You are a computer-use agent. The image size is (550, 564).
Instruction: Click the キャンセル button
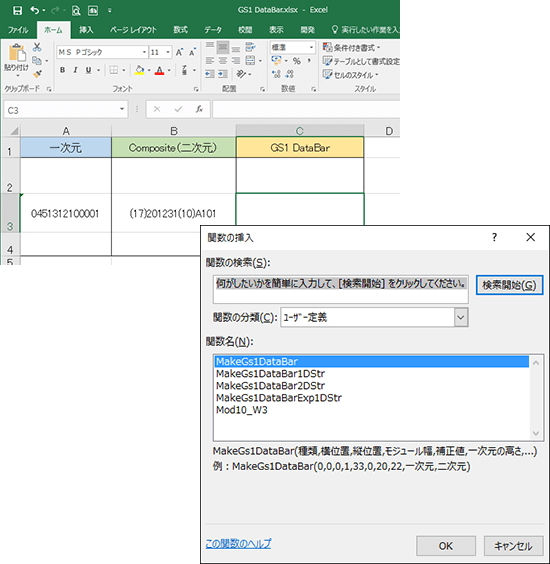[513, 546]
